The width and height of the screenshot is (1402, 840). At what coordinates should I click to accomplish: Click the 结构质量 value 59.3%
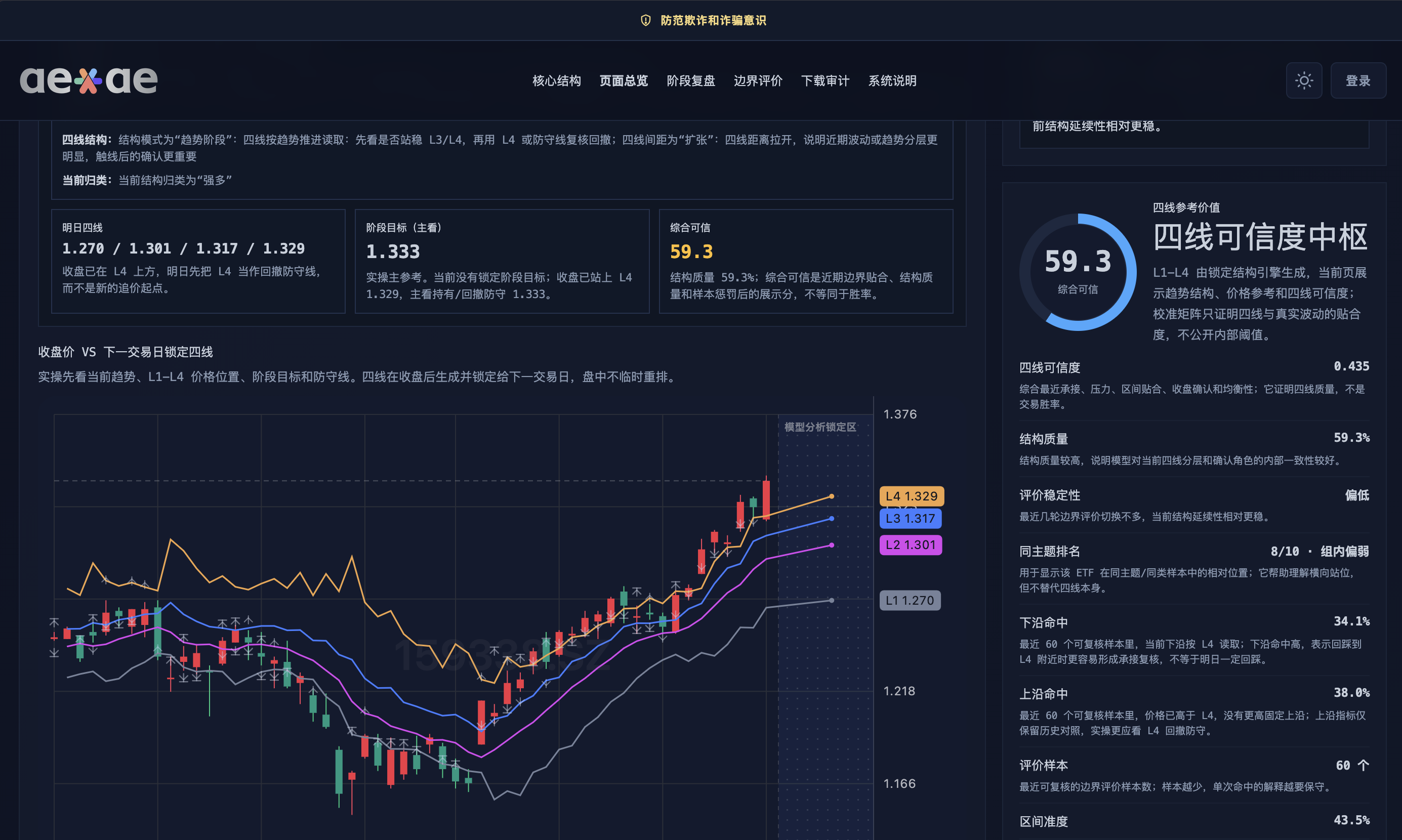1351,438
